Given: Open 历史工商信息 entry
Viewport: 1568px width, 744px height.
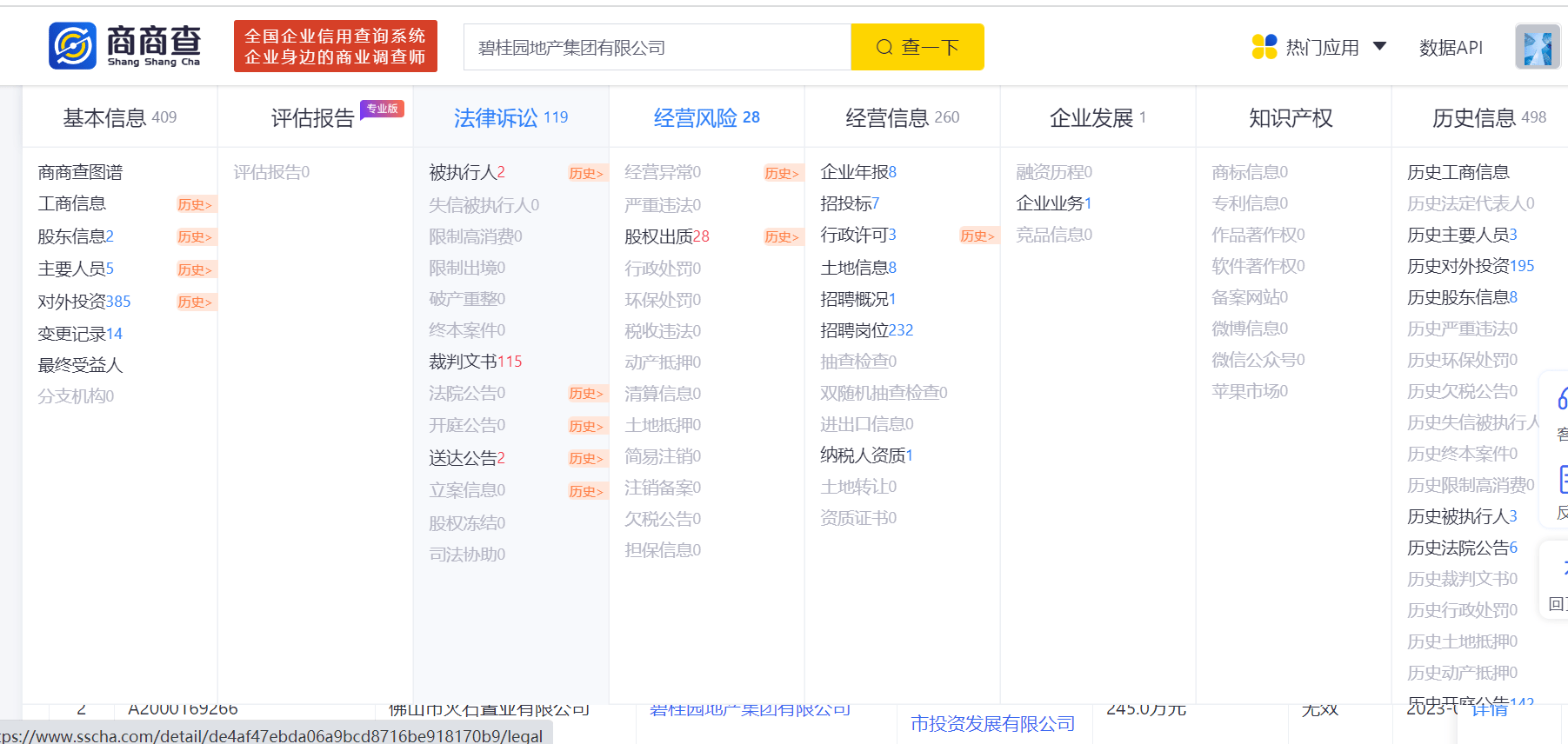Looking at the screenshot, I should 1458,172.
